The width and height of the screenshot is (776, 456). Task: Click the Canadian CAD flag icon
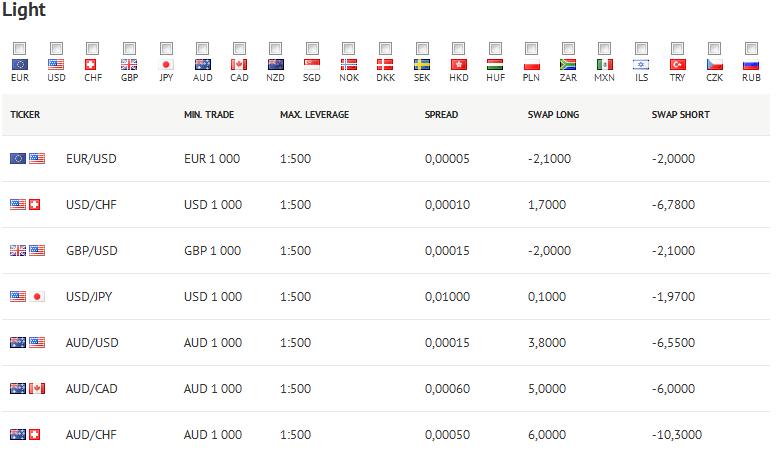(239, 64)
